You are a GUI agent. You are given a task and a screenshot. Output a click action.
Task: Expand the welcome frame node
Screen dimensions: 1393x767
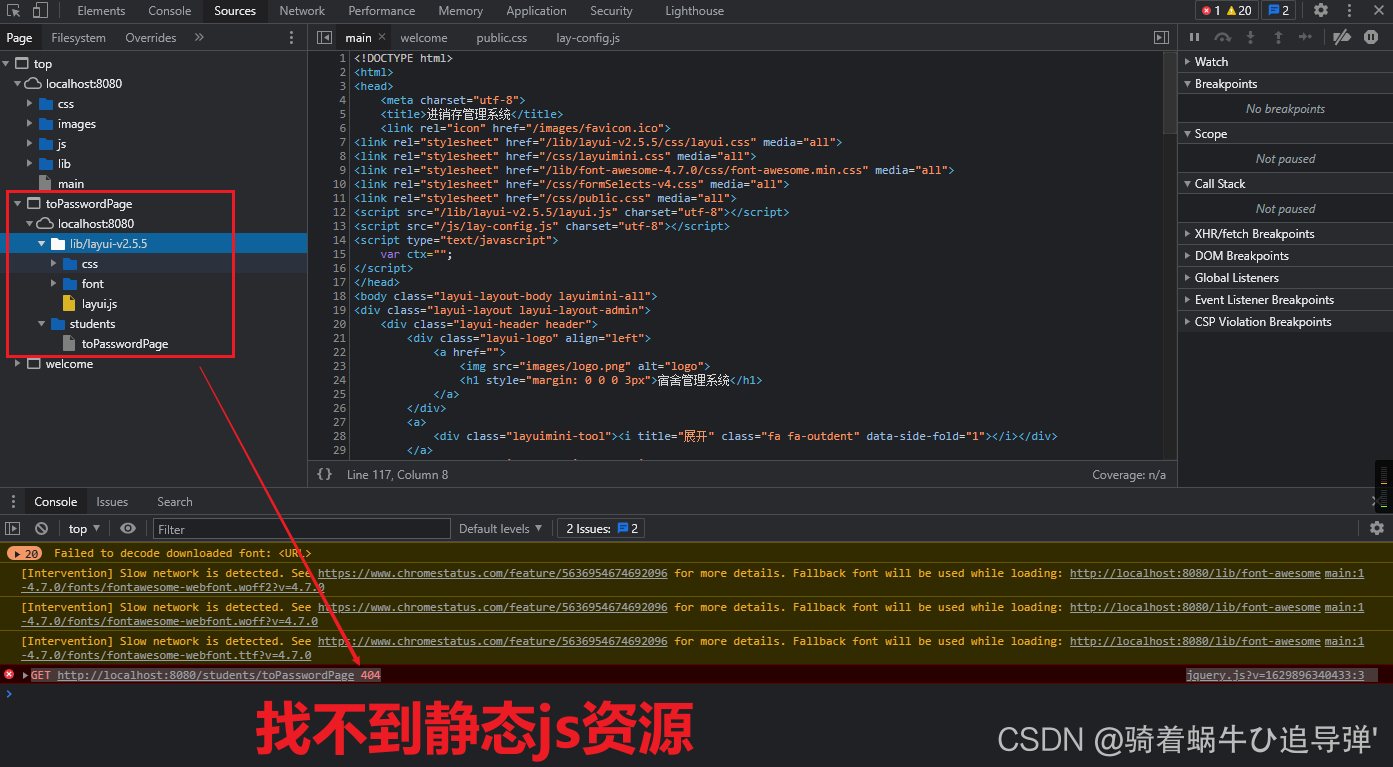19,364
